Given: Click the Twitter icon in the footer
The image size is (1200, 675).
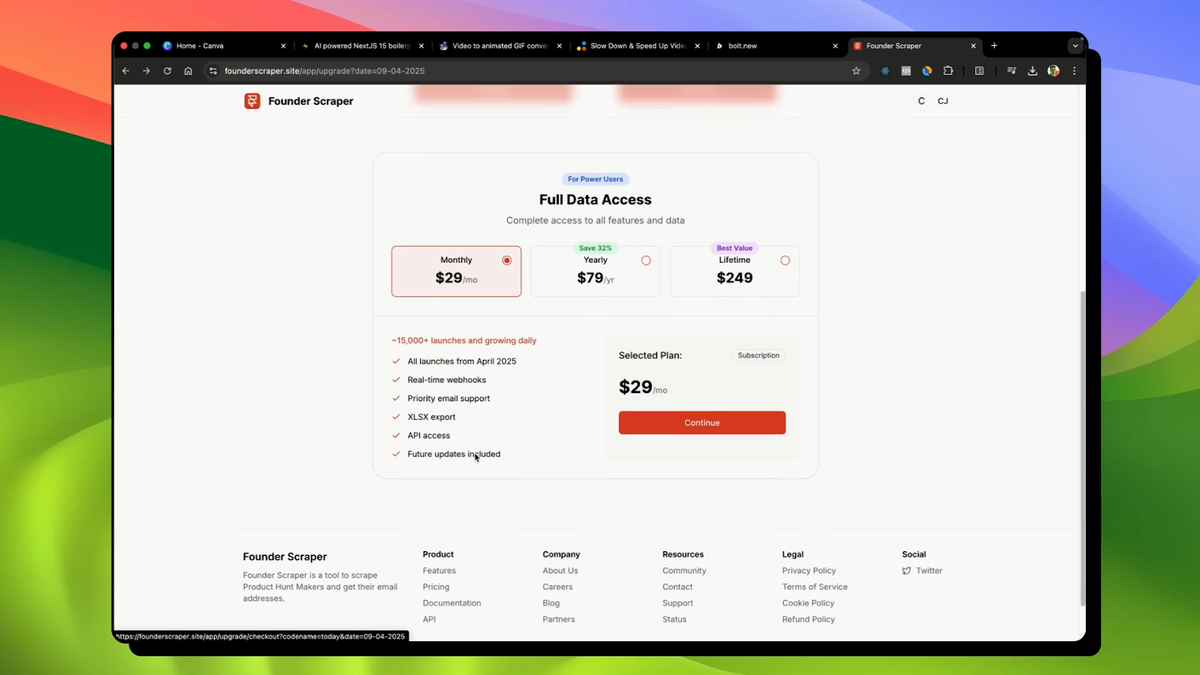Looking at the screenshot, I should pyautogui.click(x=905, y=570).
